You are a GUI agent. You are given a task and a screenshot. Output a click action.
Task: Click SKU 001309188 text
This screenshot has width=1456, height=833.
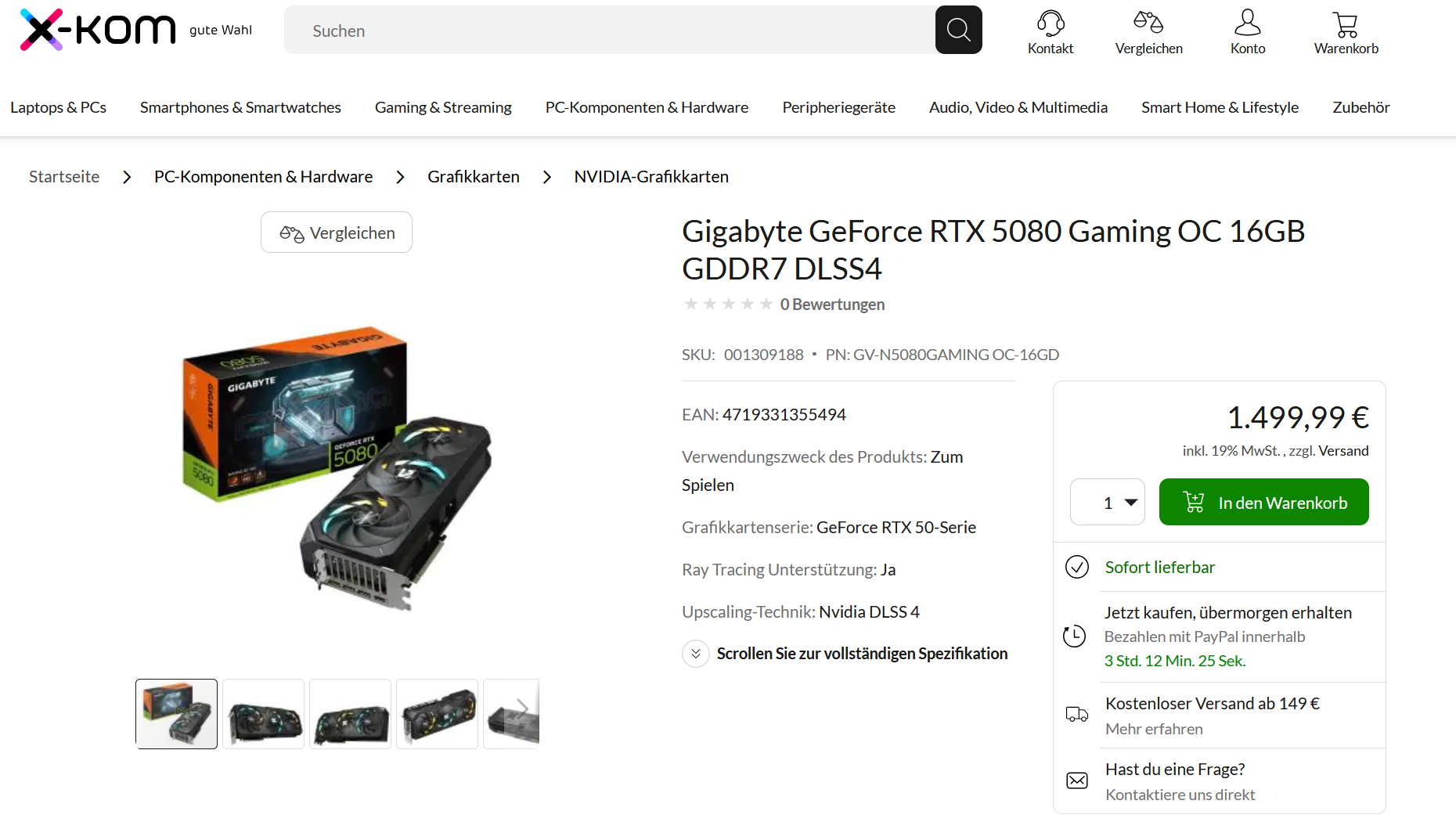pos(743,355)
